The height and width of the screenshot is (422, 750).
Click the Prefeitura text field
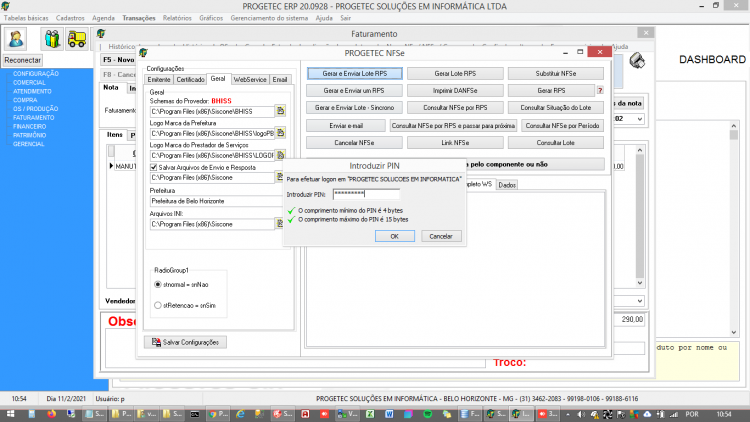[216, 201]
